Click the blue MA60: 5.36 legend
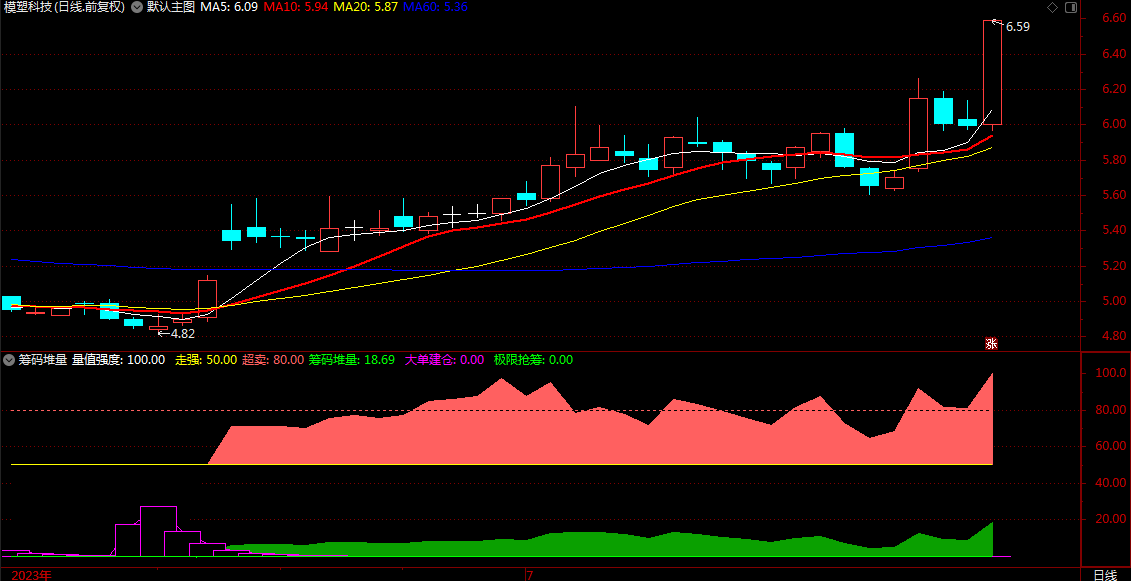The width and height of the screenshot is (1131, 581). (435, 7)
